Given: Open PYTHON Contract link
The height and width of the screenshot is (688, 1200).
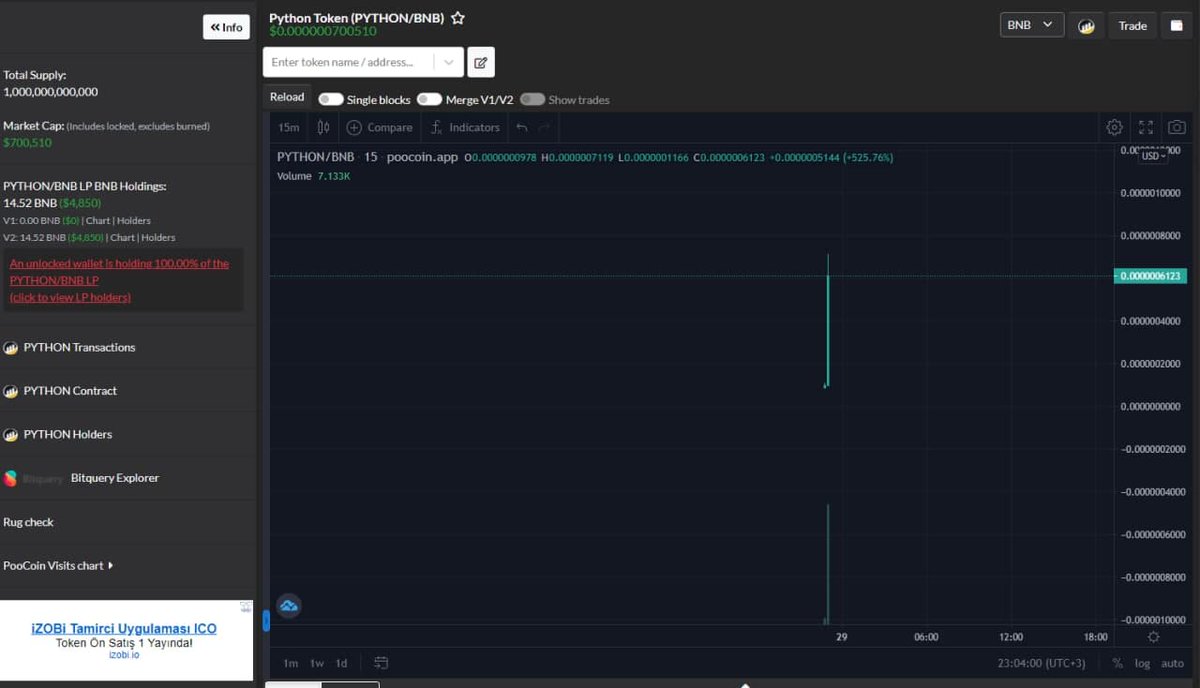Looking at the screenshot, I should click(70, 391).
